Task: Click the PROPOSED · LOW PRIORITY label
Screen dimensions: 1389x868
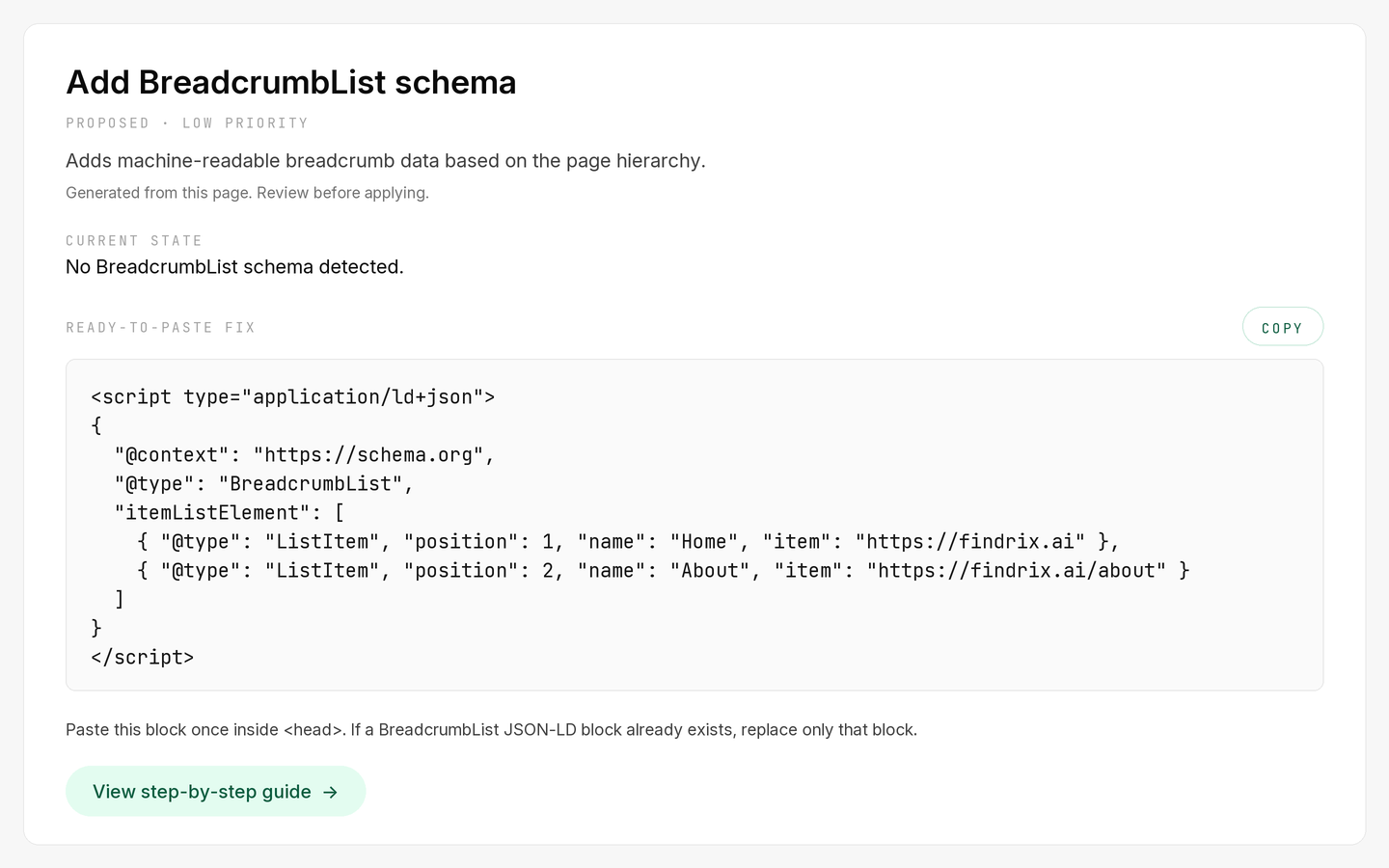Action: 187,123
